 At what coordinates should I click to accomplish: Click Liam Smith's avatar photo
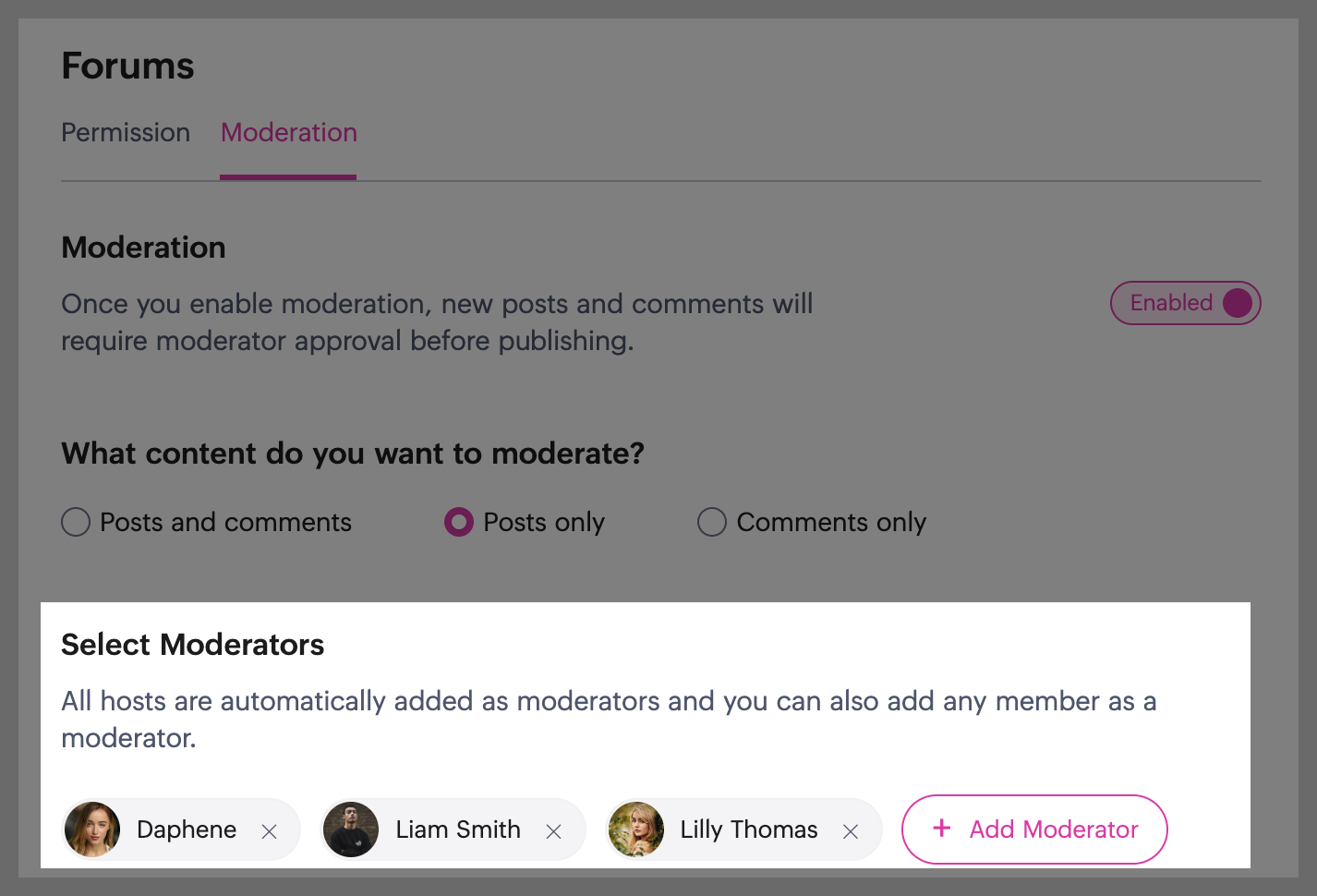pyautogui.click(x=352, y=829)
